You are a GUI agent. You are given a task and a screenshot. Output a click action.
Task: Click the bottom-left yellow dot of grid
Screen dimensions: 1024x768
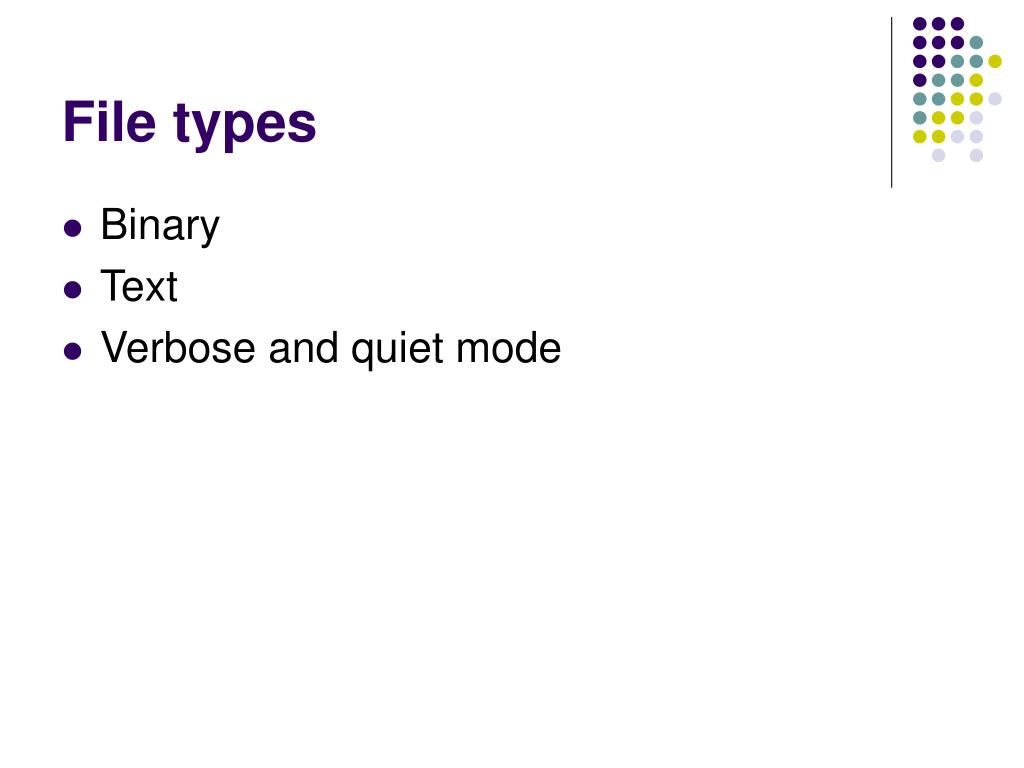(920, 136)
